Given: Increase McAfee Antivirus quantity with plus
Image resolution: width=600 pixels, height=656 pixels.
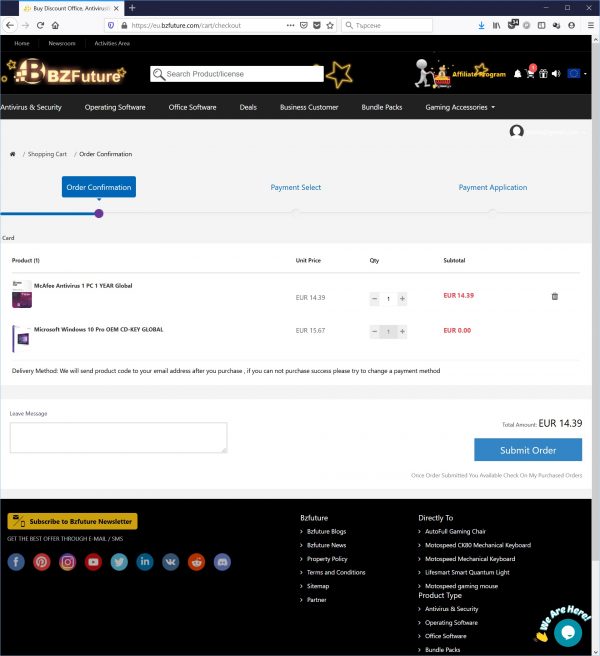Looking at the screenshot, I should (x=402, y=298).
